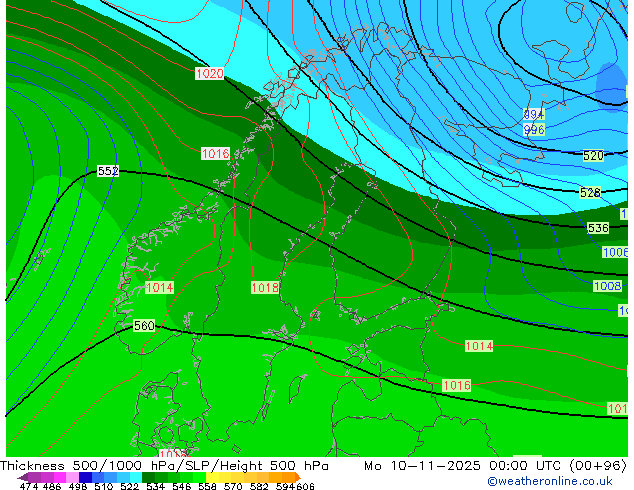Select the blue 1008 isobar label

tap(608, 286)
